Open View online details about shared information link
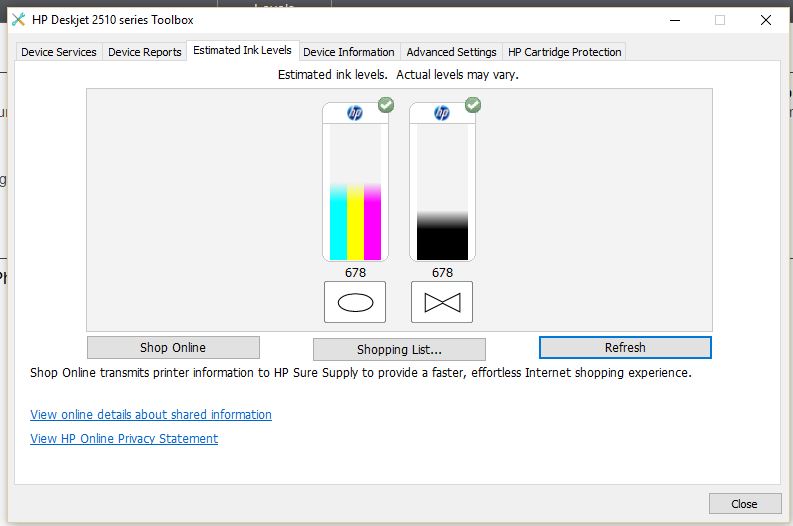This screenshot has width=793, height=526. tap(151, 415)
